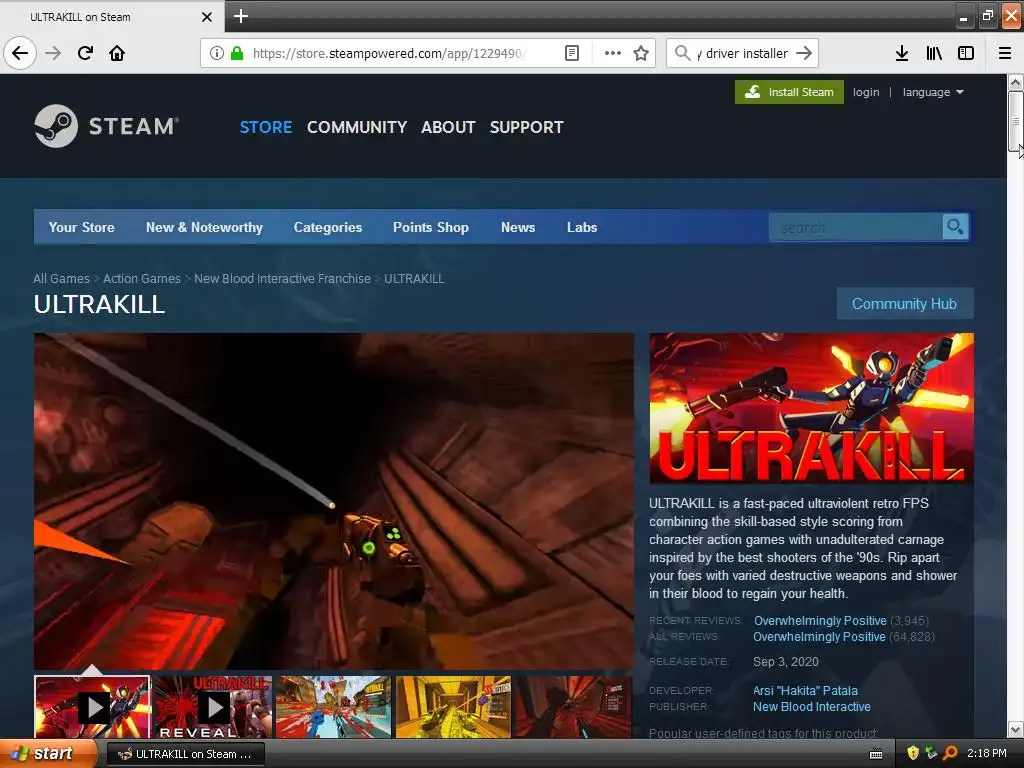Open the Points Shop tab
This screenshot has width=1024, height=768.
click(x=431, y=227)
